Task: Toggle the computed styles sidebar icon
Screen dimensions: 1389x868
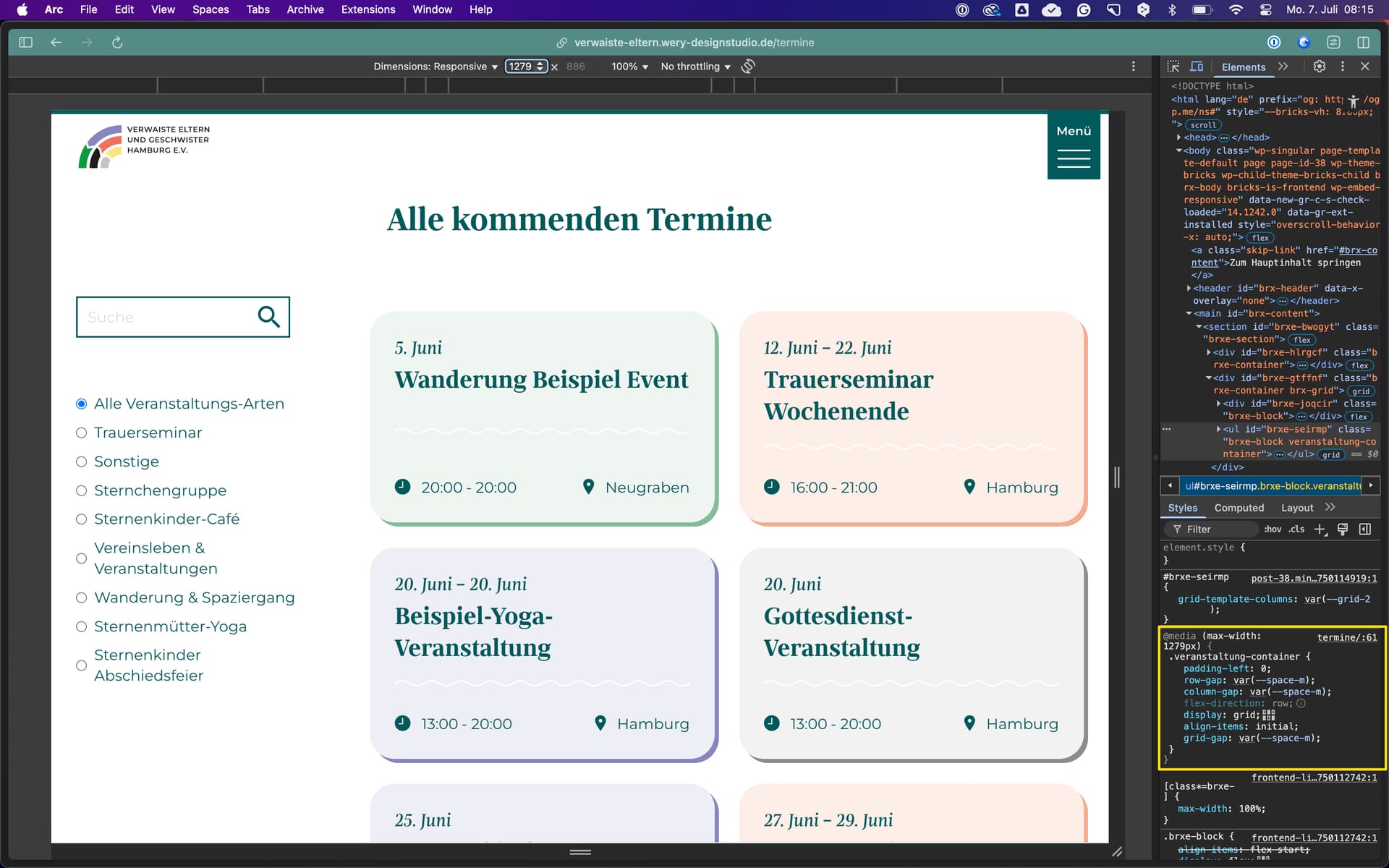Action: 1365,529
